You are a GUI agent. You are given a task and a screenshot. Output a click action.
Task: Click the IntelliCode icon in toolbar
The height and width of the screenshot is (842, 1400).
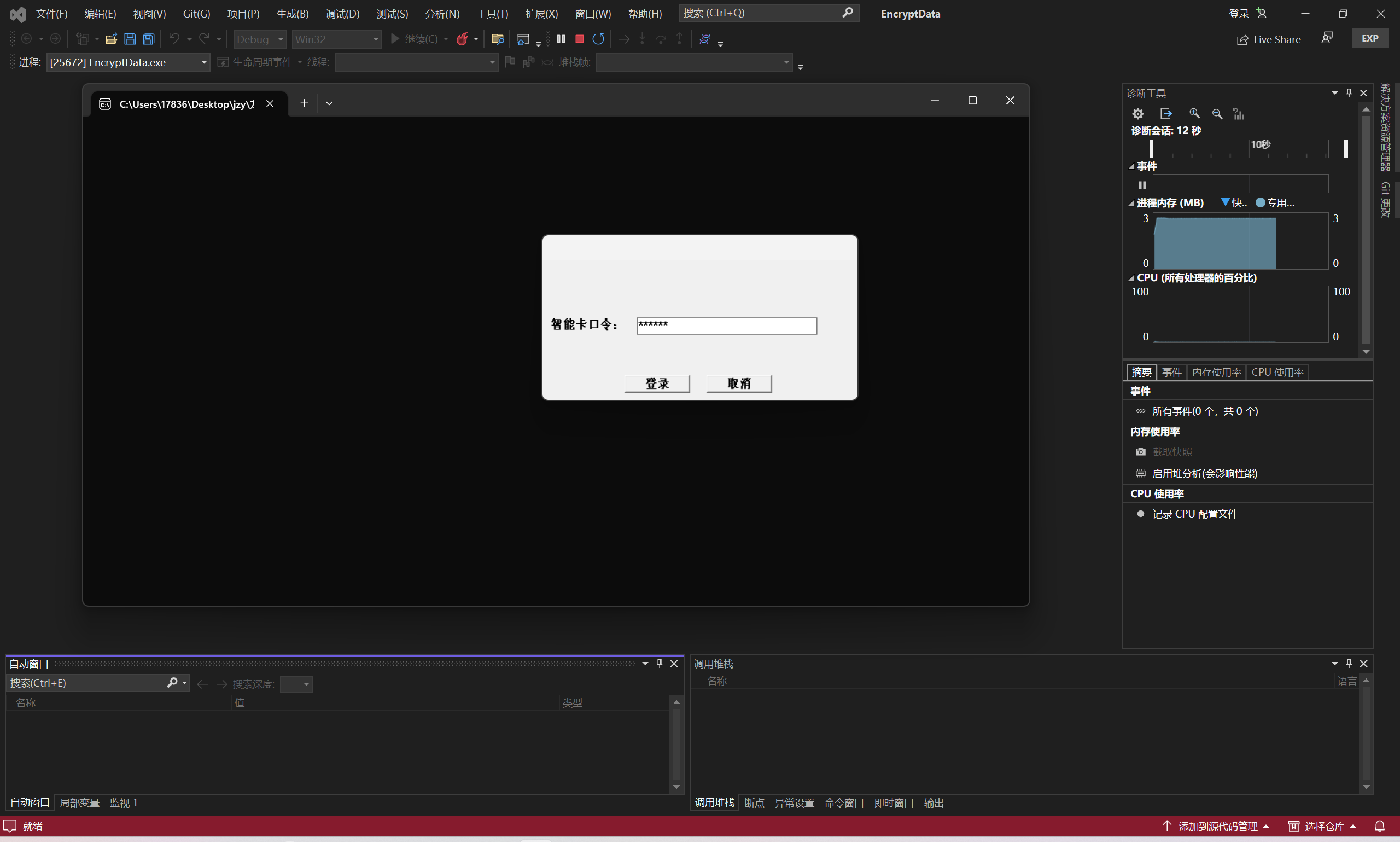[x=705, y=39]
